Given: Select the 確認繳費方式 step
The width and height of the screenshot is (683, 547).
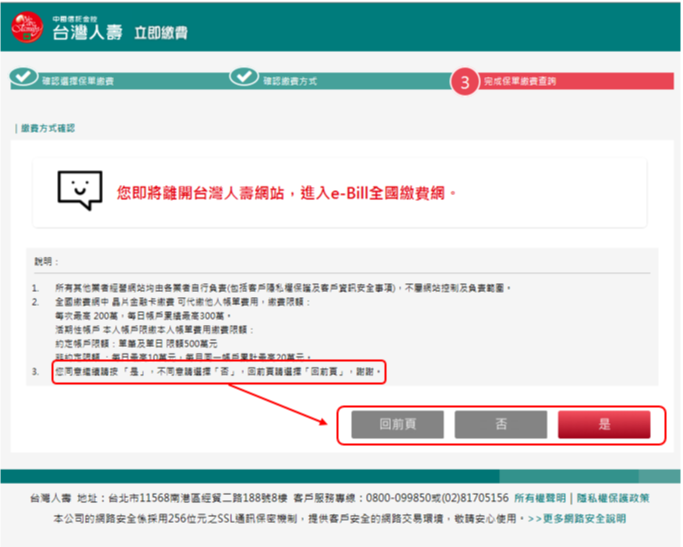Looking at the screenshot, I should [x=290, y=81].
